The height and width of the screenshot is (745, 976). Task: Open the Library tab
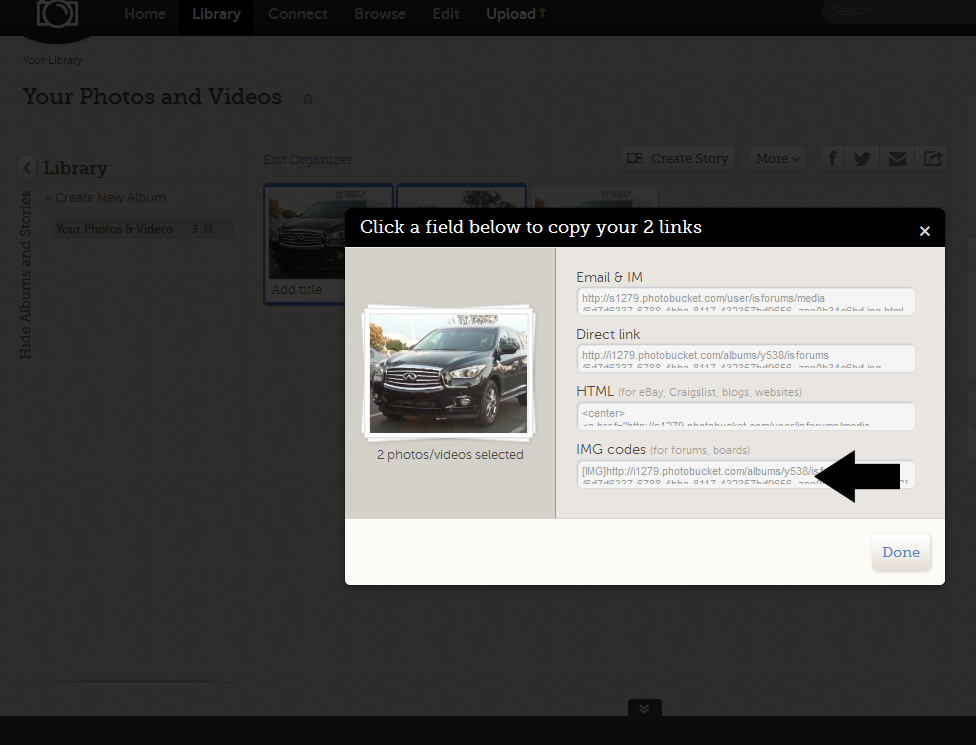point(216,14)
